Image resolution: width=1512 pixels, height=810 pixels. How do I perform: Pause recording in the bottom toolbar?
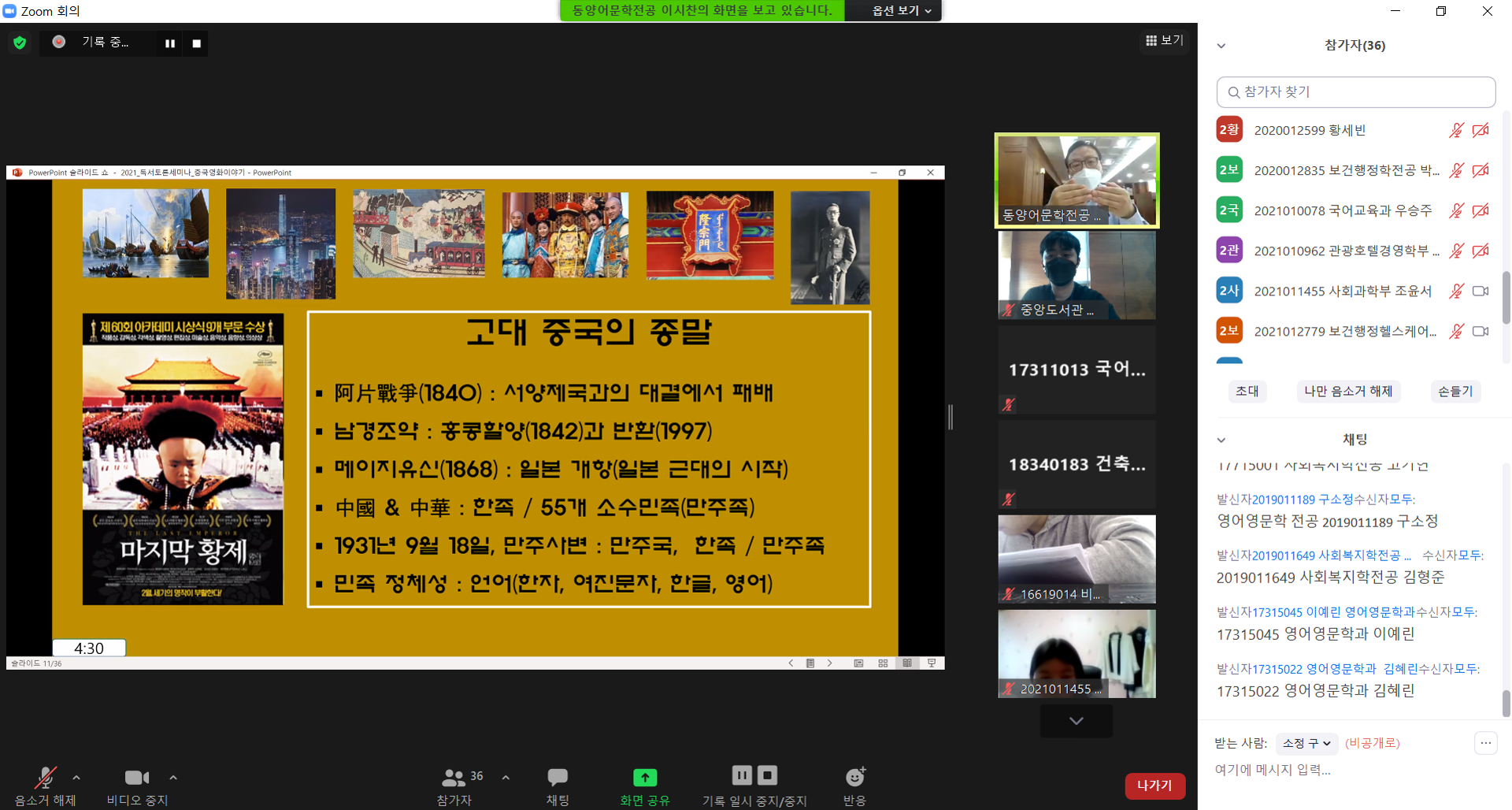(742, 775)
